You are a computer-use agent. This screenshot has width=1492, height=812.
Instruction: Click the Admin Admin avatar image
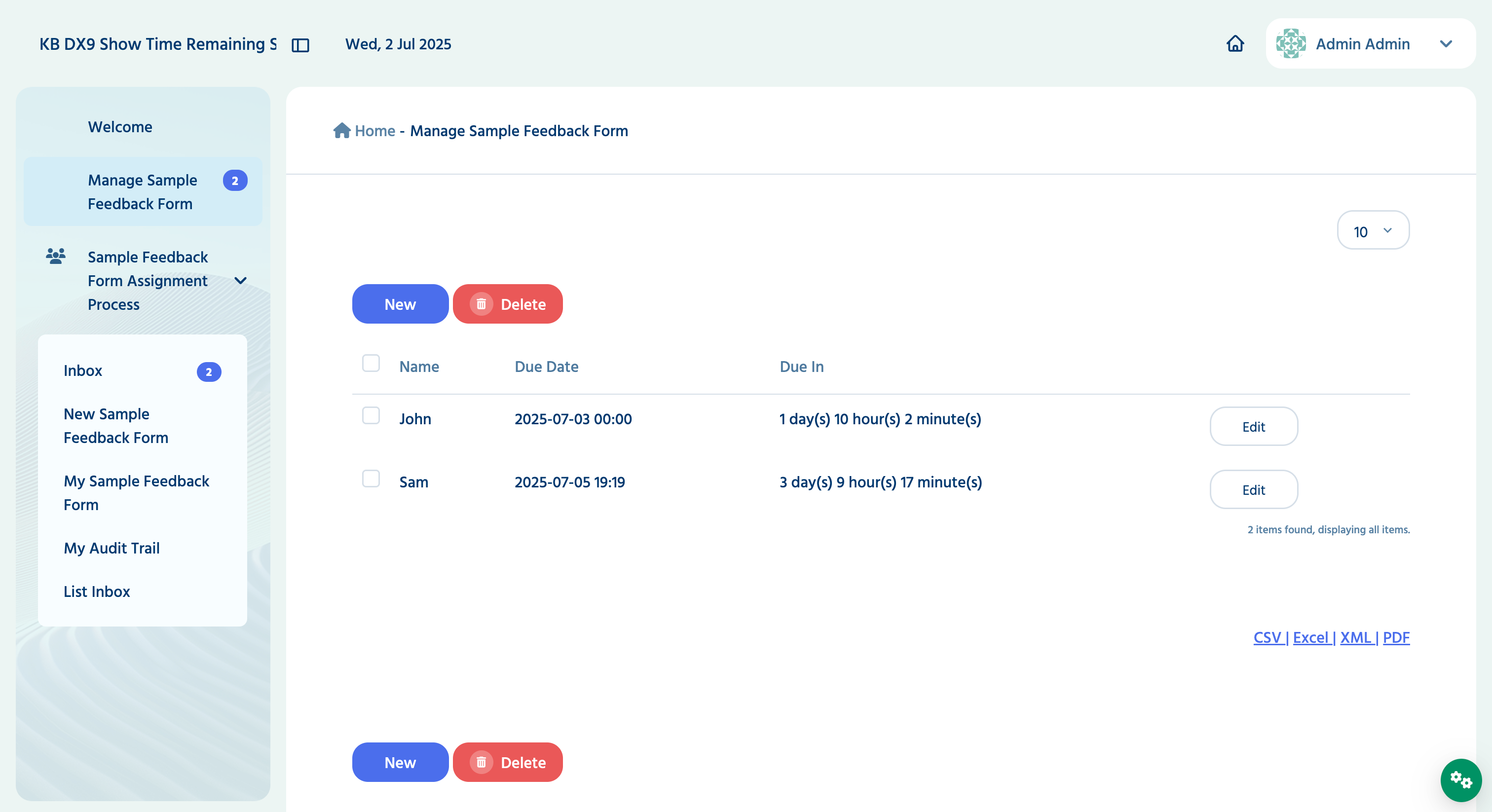point(1291,43)
